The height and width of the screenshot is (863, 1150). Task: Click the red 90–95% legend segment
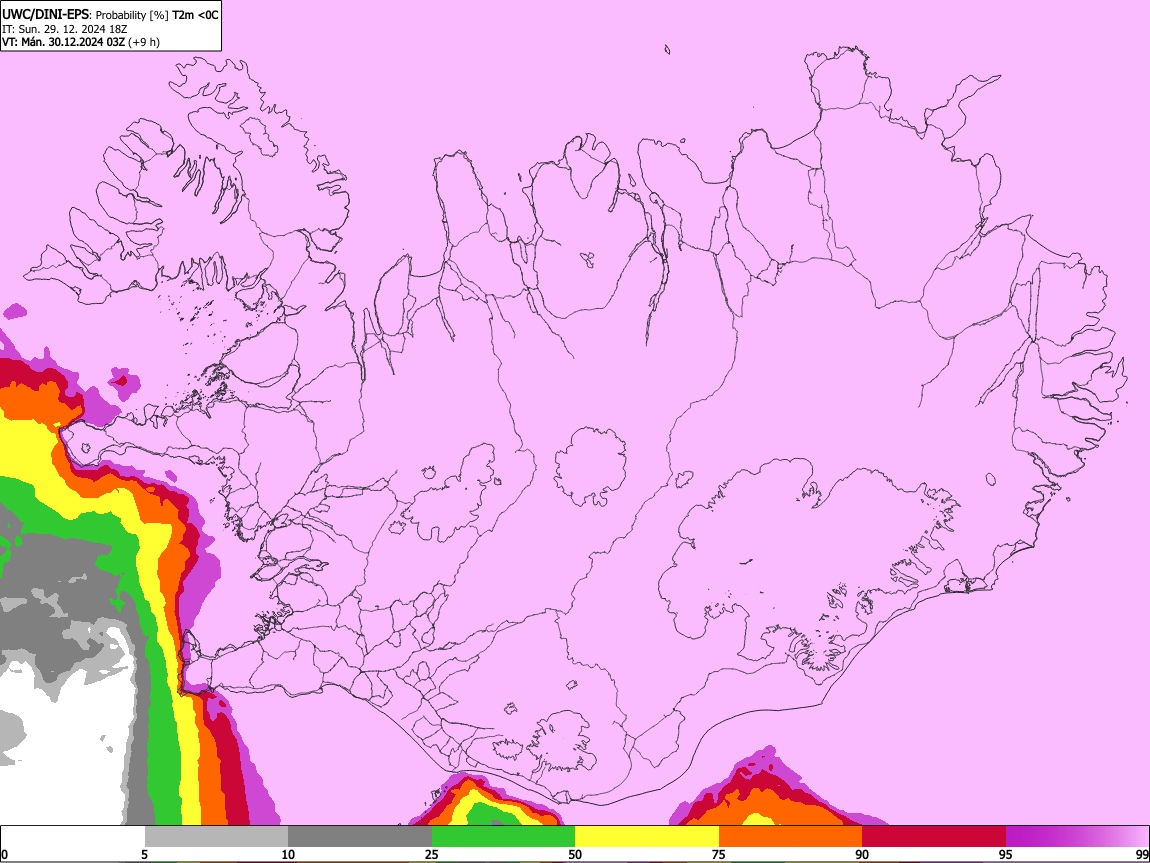(934, 836)
